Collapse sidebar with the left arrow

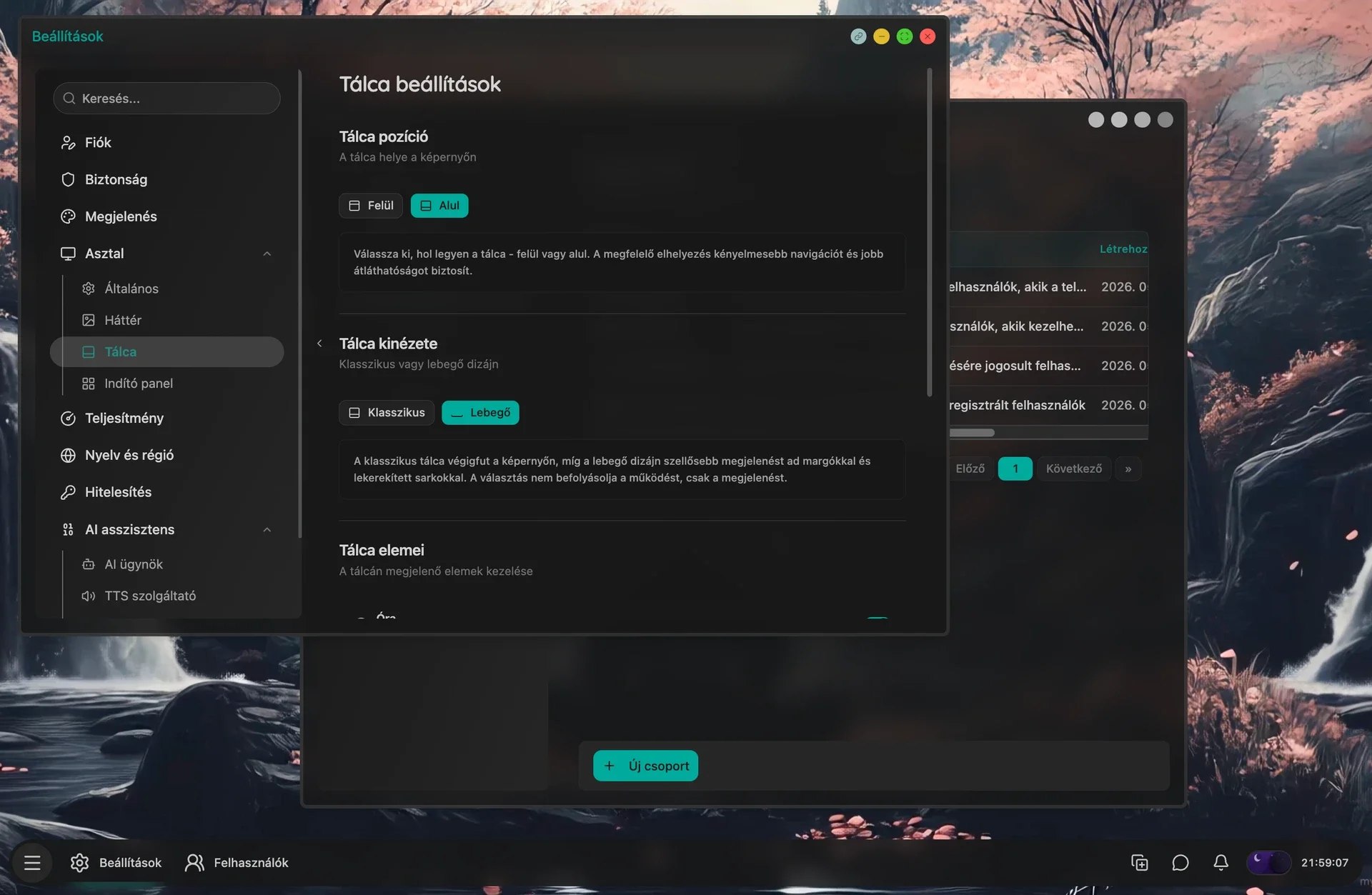coord(319,344)
